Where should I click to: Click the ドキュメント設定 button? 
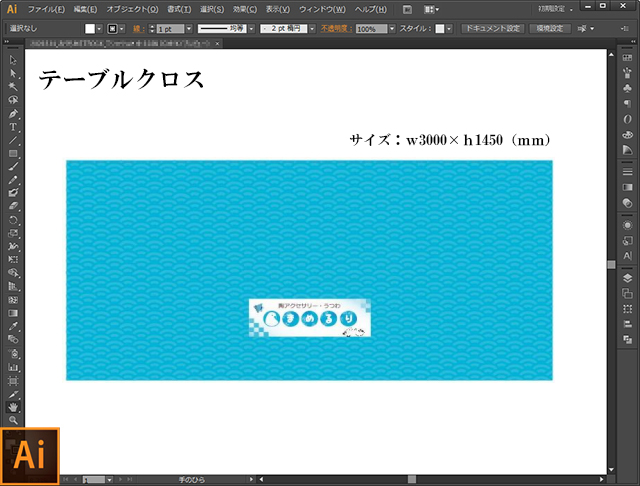tap(492, 29)
